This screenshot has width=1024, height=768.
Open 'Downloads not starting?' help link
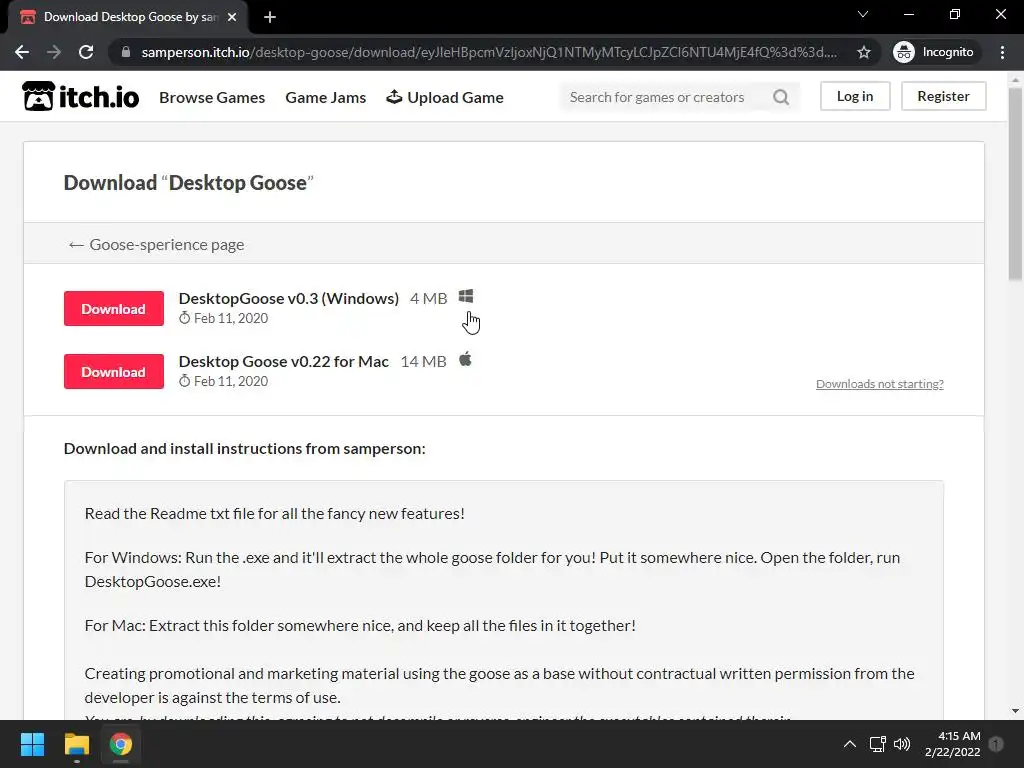[880, 384]
